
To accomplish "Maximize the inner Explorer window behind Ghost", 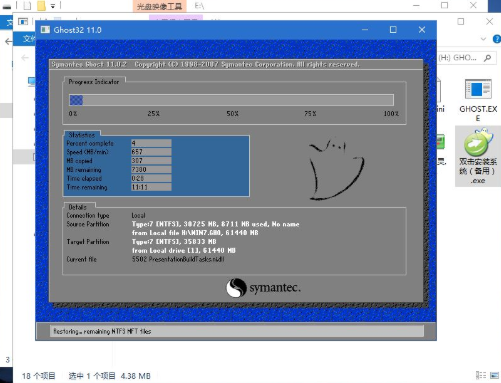I will (461, 22).
